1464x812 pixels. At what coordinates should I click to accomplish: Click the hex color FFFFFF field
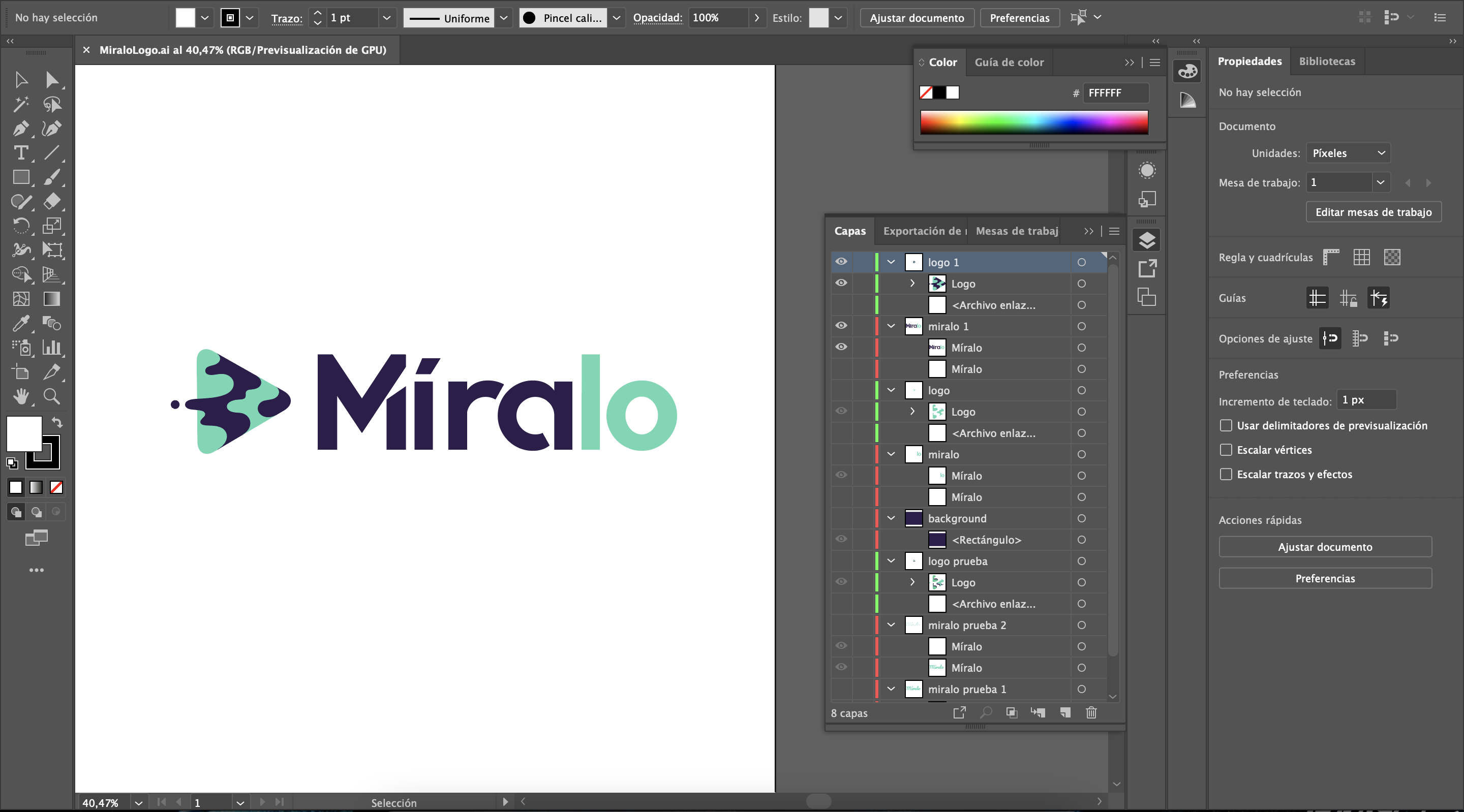tap(1114, 92)
